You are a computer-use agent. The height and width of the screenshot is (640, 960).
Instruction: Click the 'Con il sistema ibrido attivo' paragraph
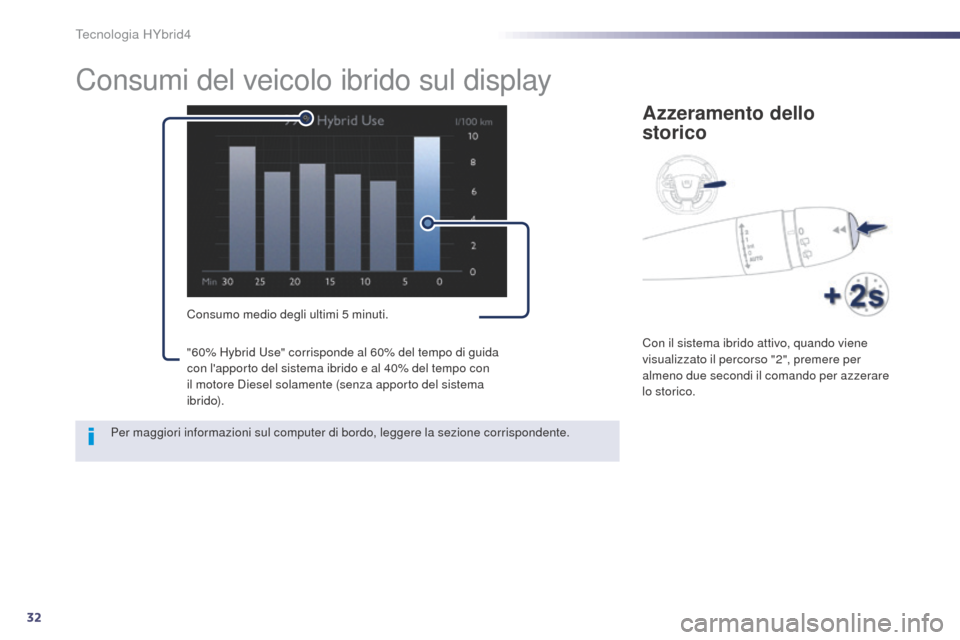[x=765, y=367]
